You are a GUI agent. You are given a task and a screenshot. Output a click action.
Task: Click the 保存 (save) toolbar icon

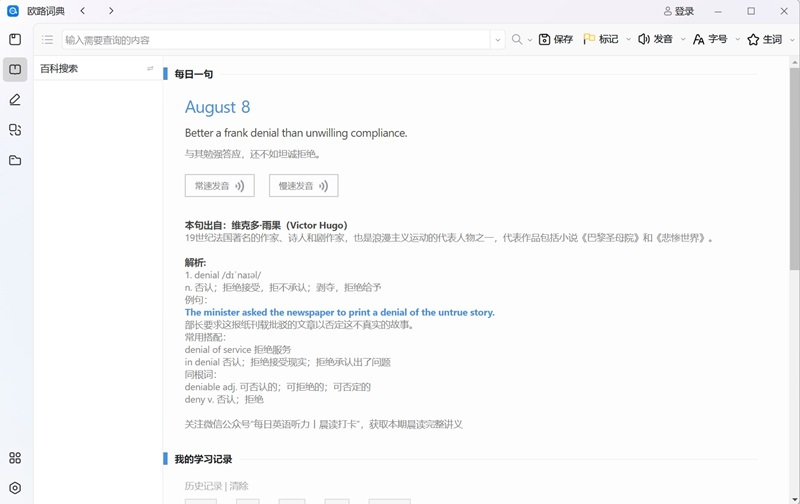(545, 40)
